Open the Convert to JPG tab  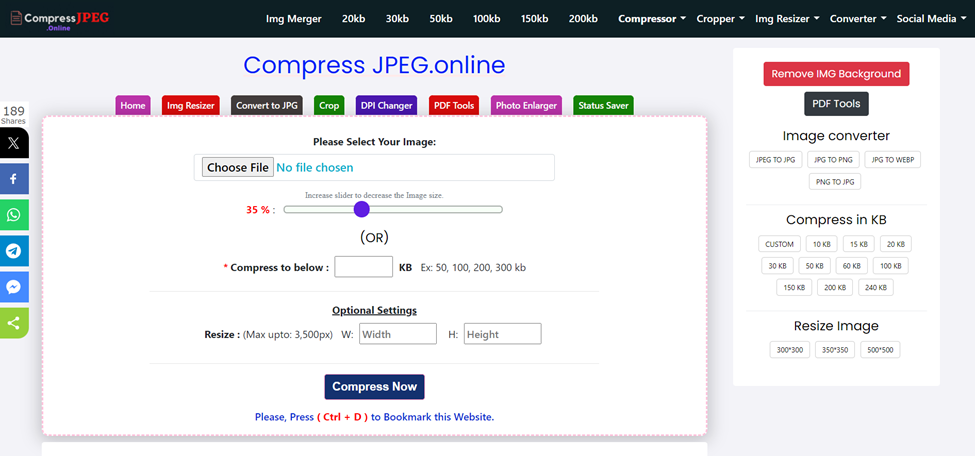point(266,106)
